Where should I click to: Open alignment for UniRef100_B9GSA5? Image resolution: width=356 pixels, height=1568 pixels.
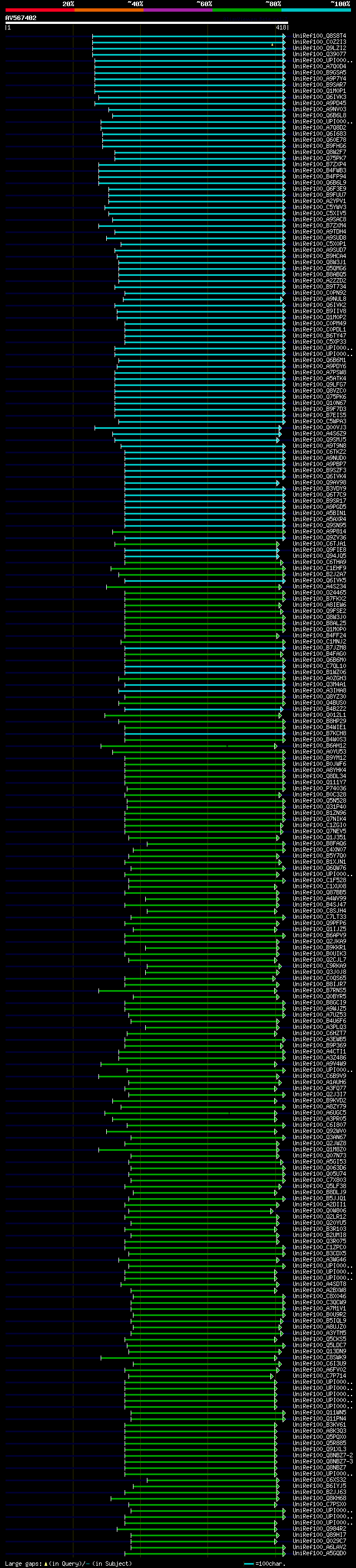[x=319, y=72]
